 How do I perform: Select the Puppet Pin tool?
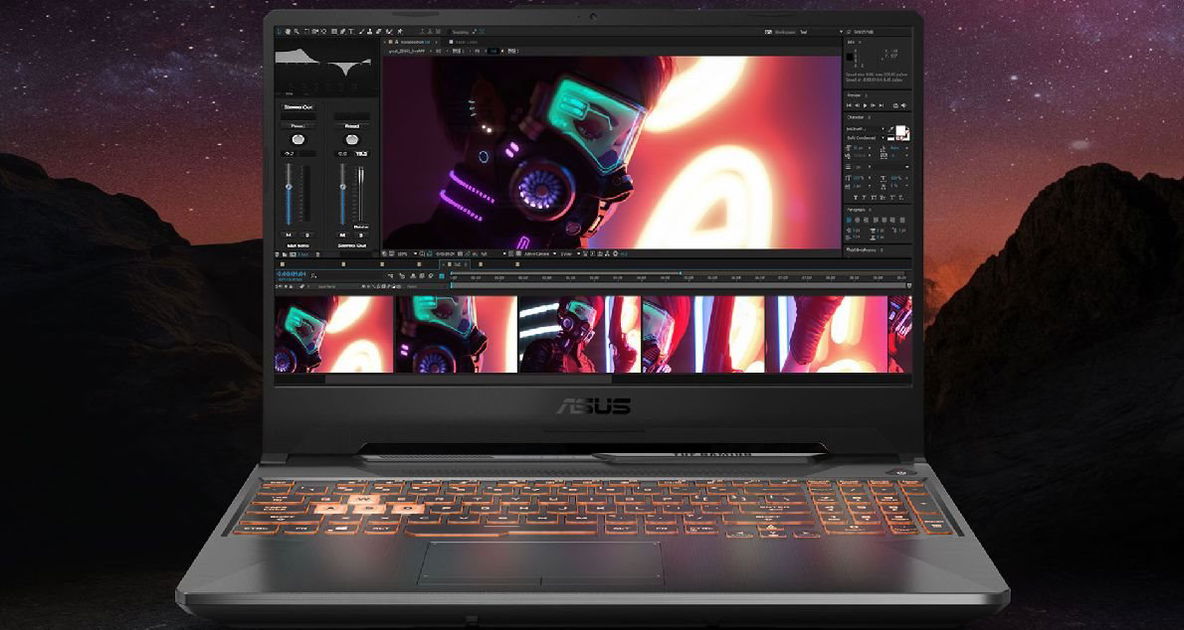pyautogui.click(x=401, y=30)
